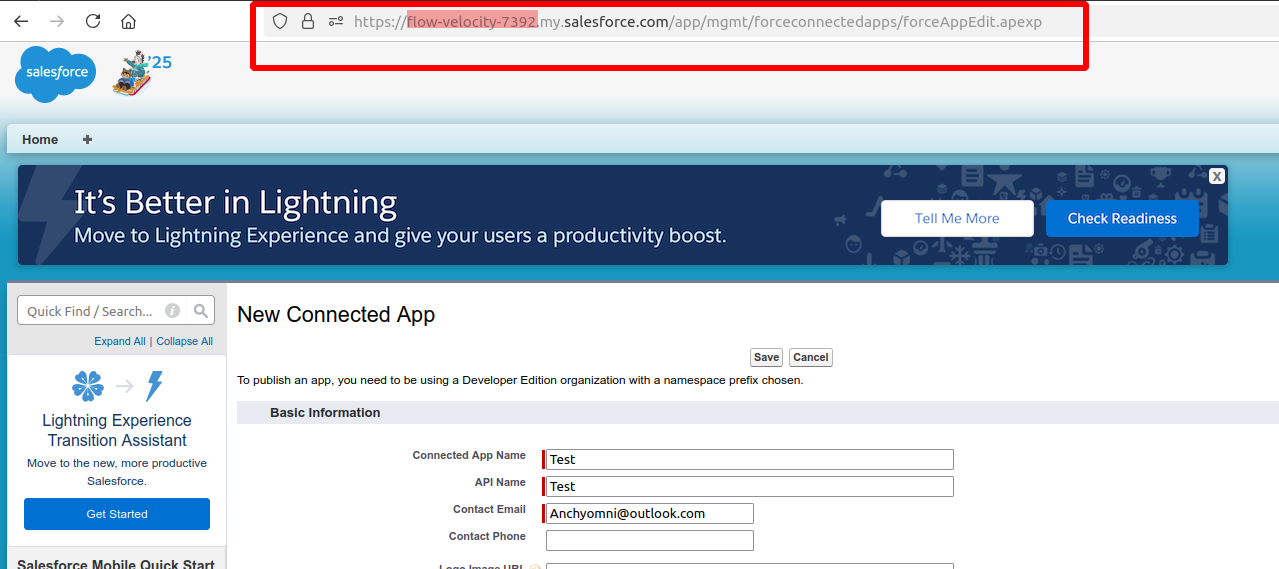The height and width of the screenshot is (569, 1279).
Task: Cancel the new connected app
Action: [811, 357]
